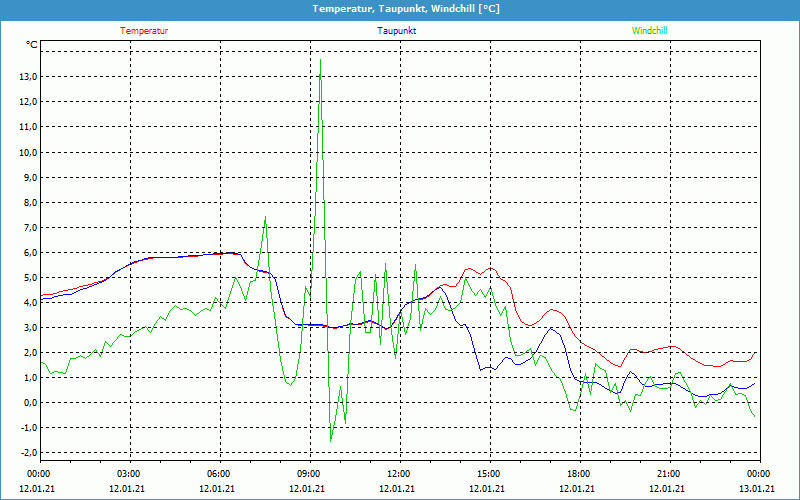Image resolution: width=800 pixels, height=500 pixels.
Task: Click the highest green Windchill spike peak
Action: tap(320, 60)
